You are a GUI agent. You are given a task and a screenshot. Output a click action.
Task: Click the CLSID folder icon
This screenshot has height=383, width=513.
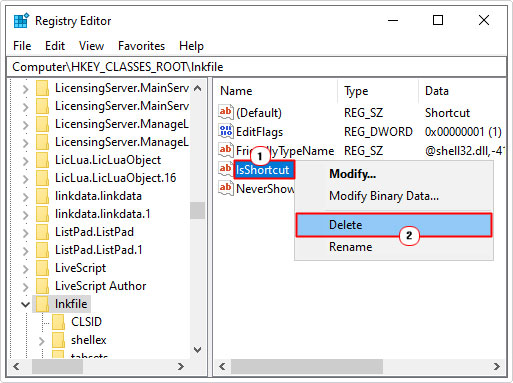click(59, 322)
